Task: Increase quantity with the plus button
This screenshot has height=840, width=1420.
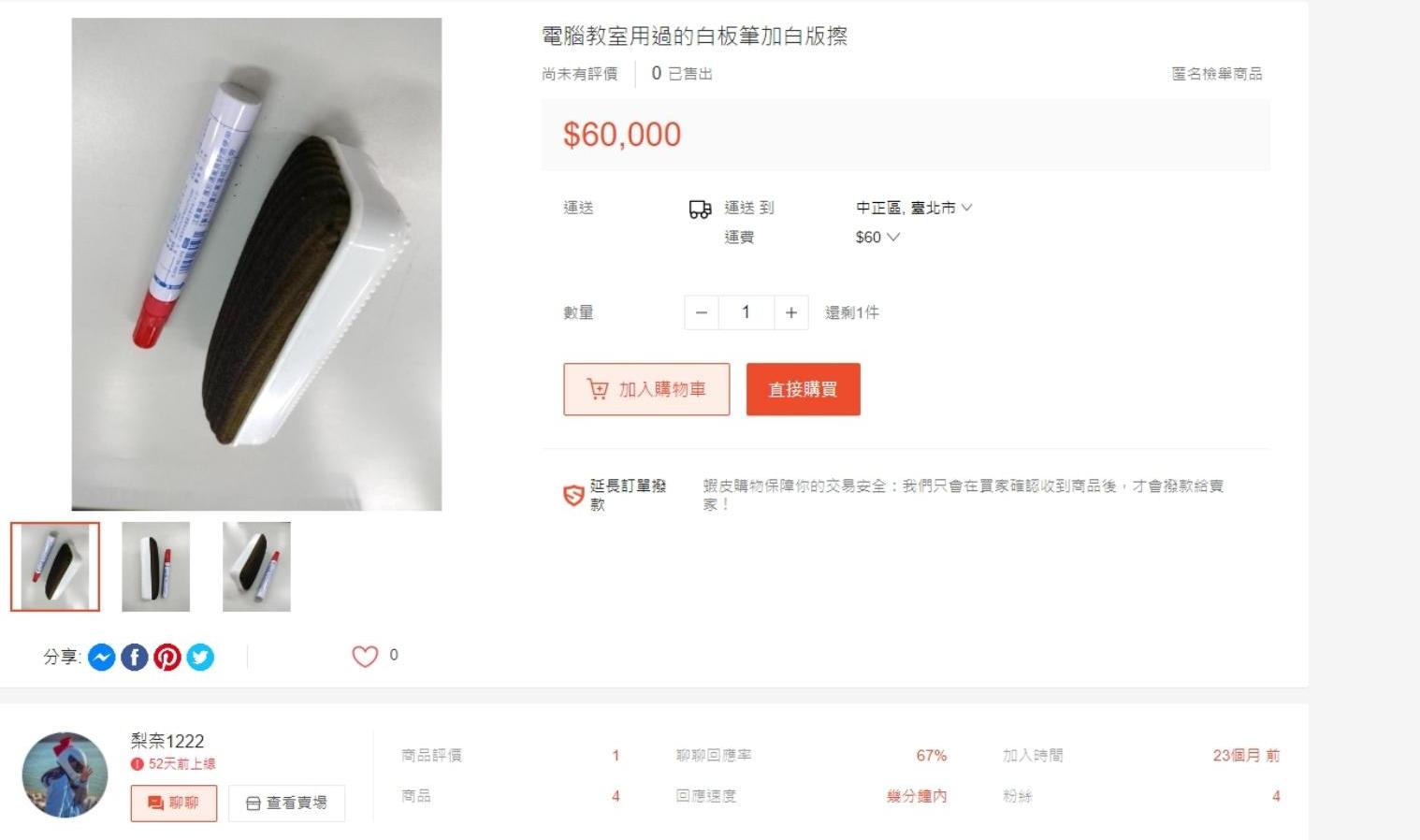Action: click(x=791, y=312)
